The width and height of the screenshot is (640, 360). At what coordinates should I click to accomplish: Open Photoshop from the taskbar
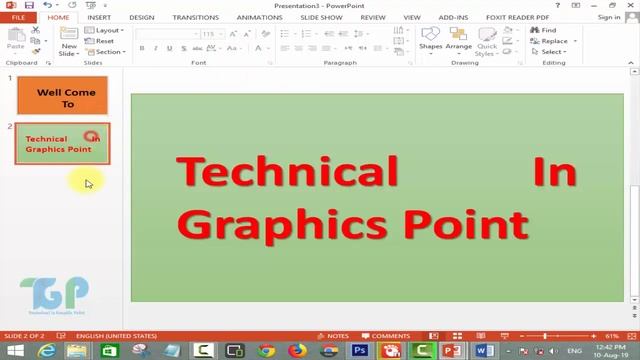point(360,351)
